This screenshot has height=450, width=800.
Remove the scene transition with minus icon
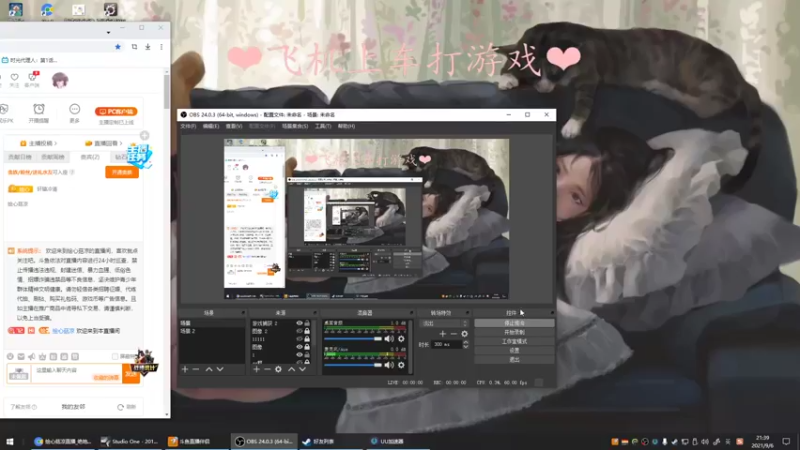[454, 334]
